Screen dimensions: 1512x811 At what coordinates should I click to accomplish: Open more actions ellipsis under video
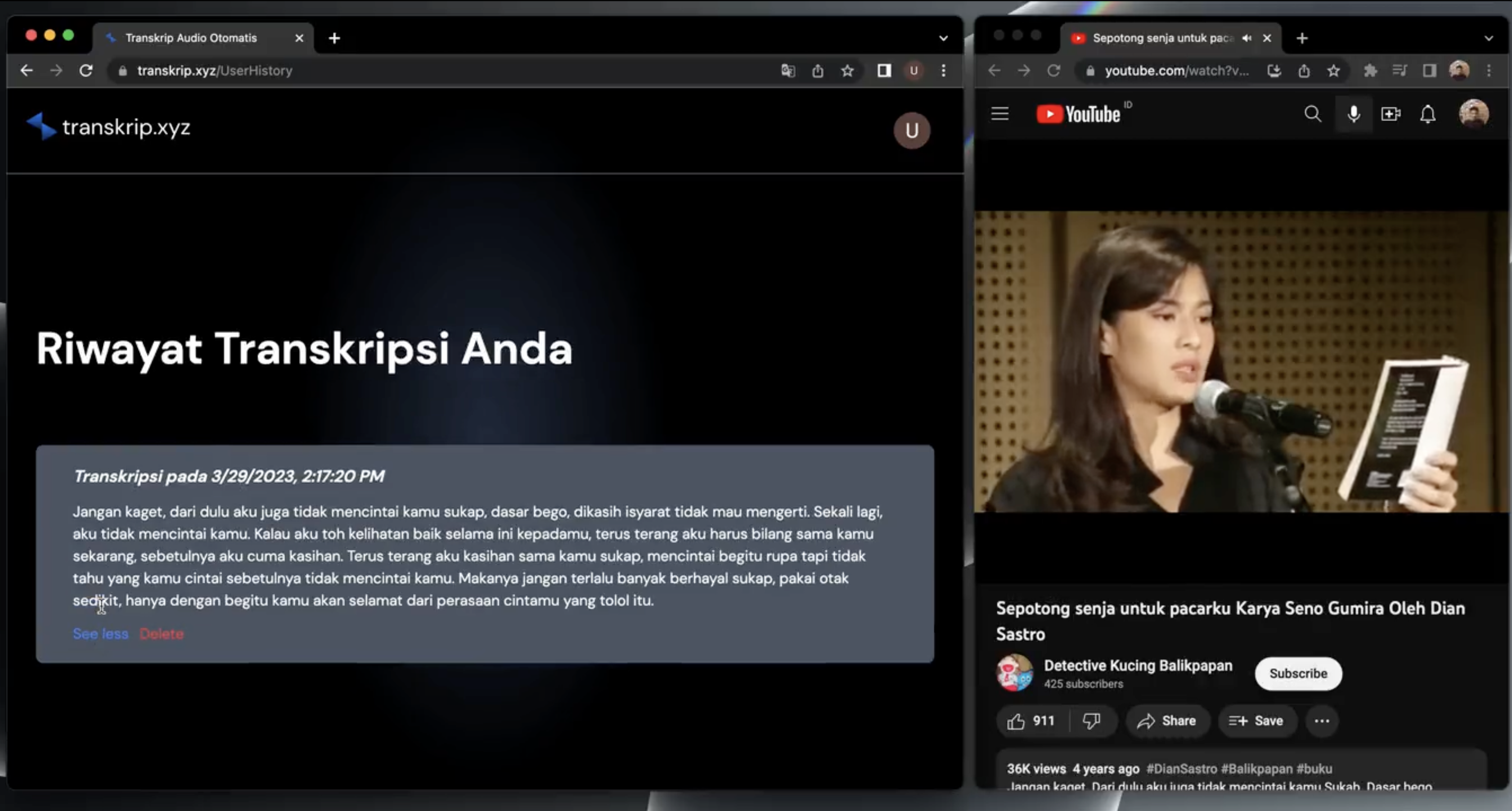[1321, 721]
